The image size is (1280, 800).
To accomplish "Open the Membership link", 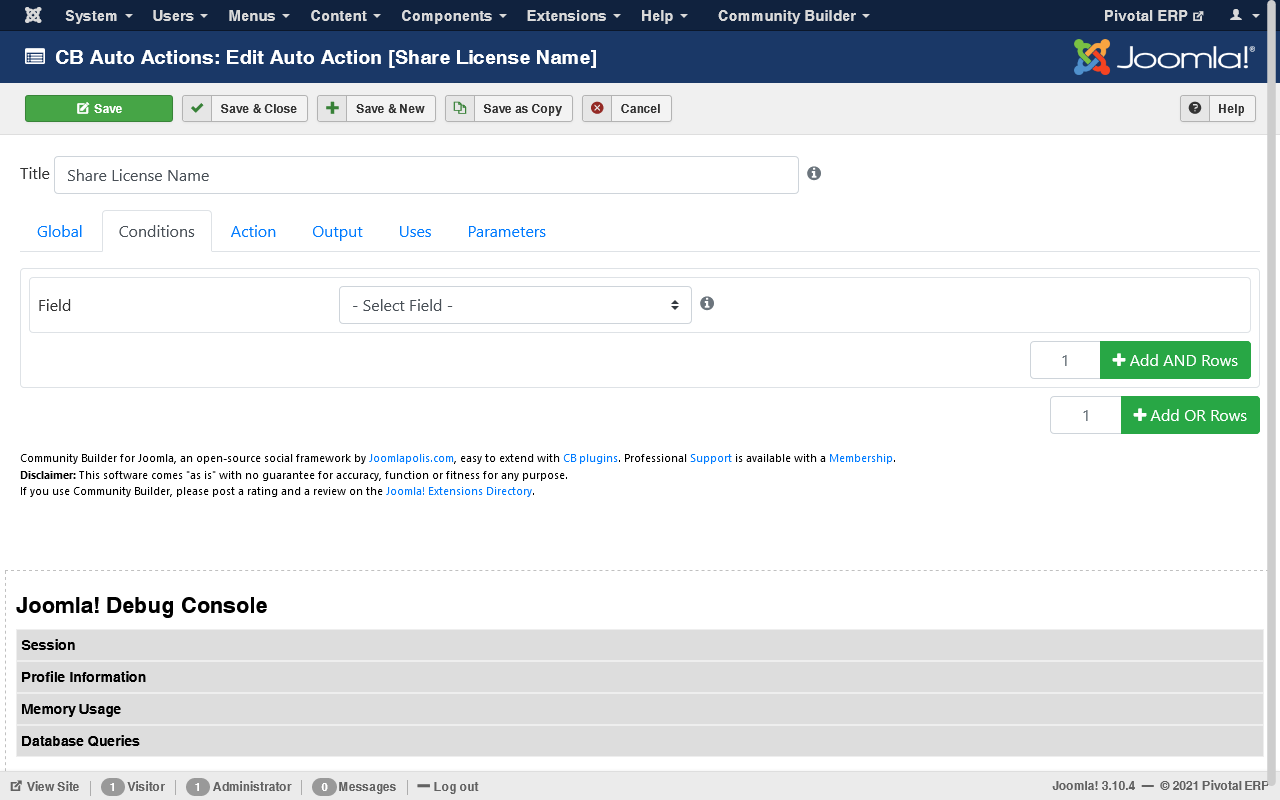I will (x=861, y=458).
